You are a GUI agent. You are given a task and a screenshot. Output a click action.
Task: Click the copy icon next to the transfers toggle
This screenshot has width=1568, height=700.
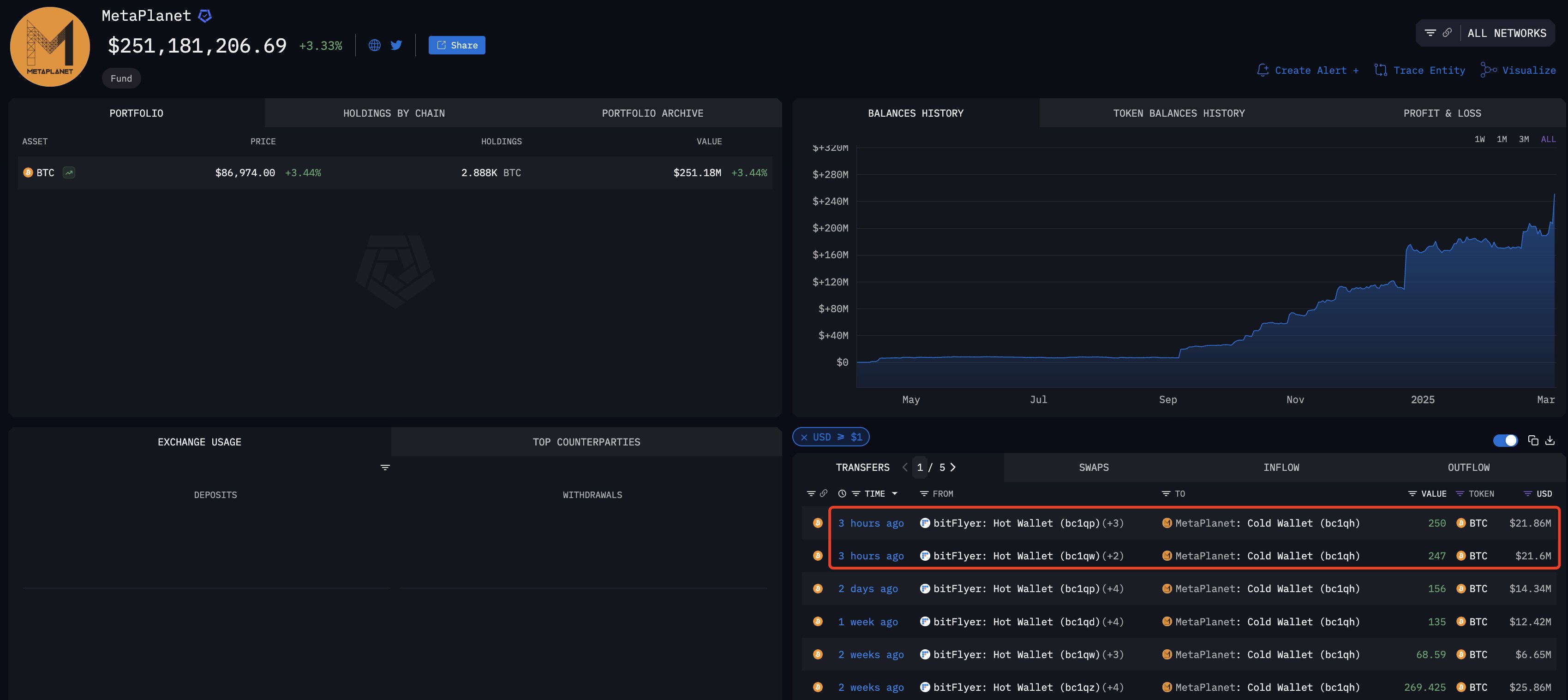[1532, 440]
